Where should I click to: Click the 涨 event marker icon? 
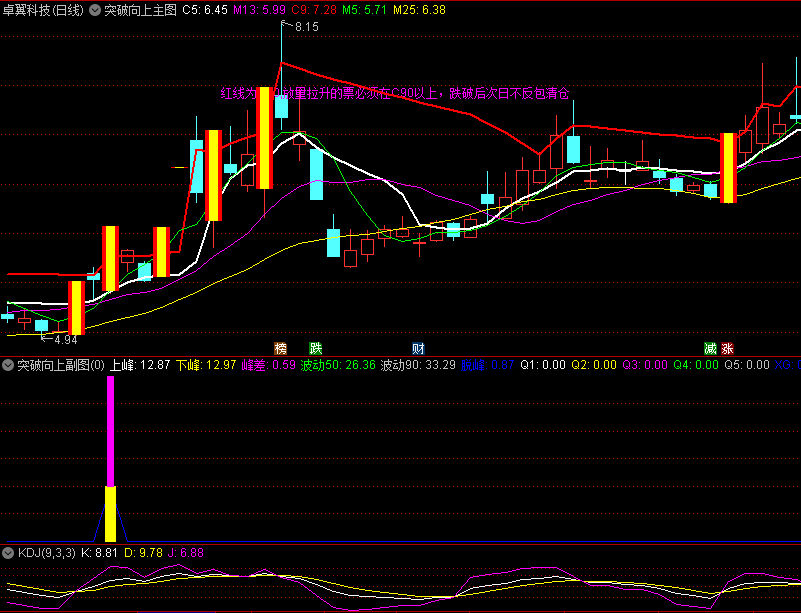[x=727, y=349]
